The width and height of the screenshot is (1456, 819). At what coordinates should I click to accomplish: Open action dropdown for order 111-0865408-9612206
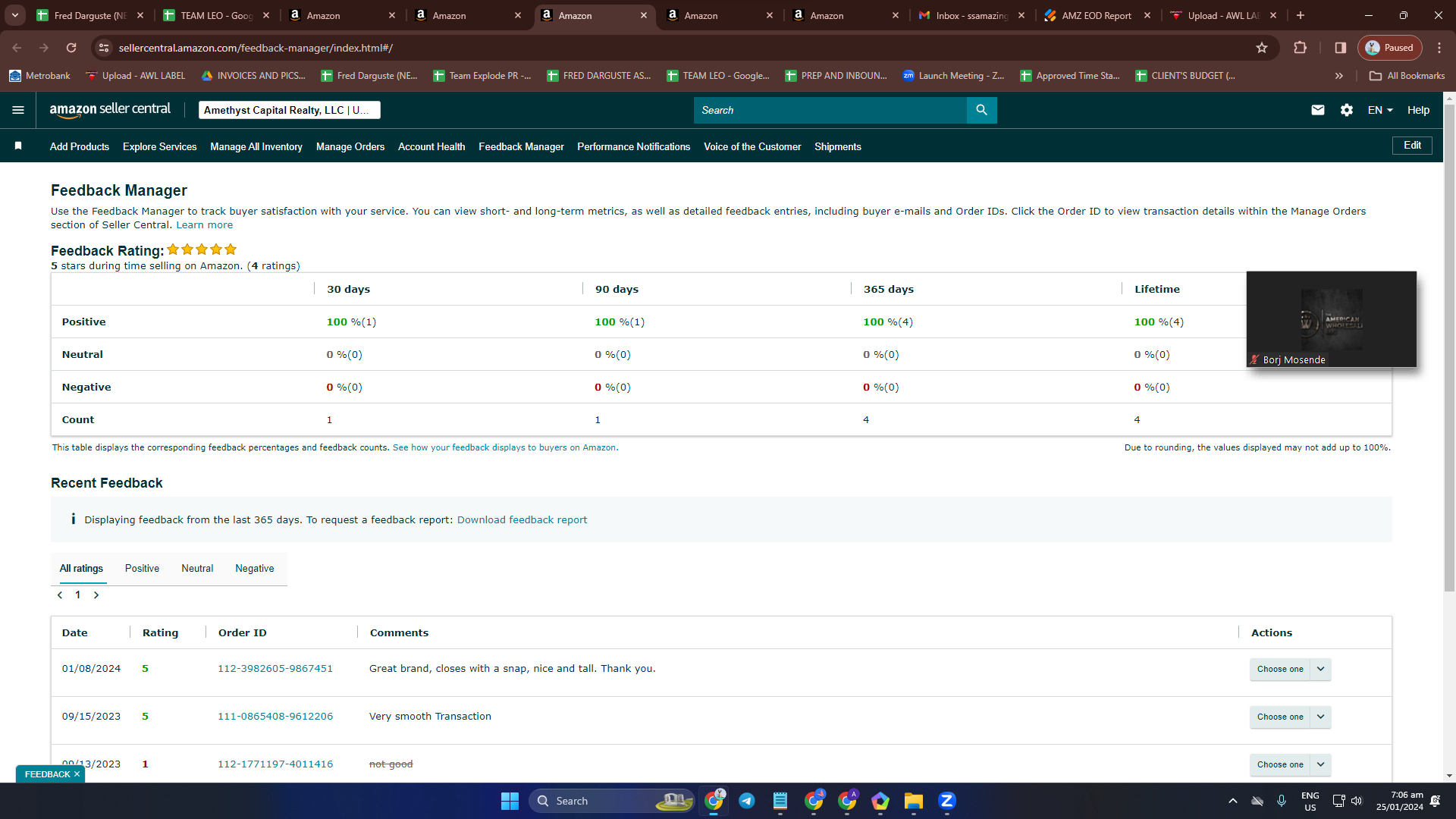coord(1320,717)
